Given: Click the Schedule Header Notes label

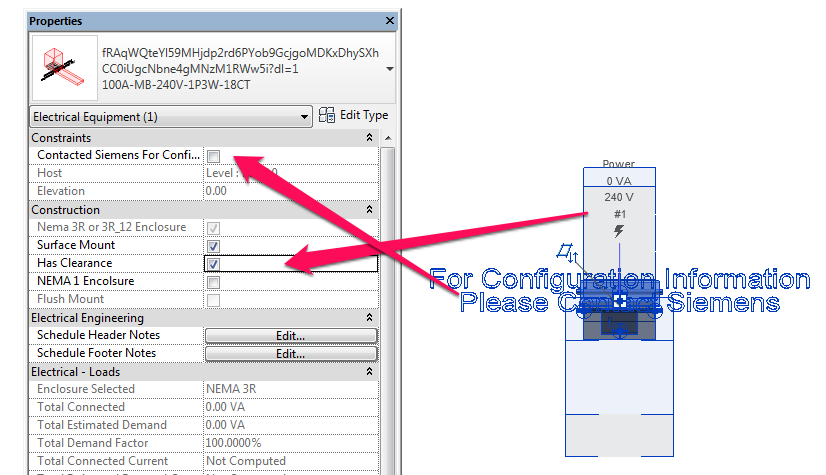Looking at the screenshot, I should pos(98,335).
